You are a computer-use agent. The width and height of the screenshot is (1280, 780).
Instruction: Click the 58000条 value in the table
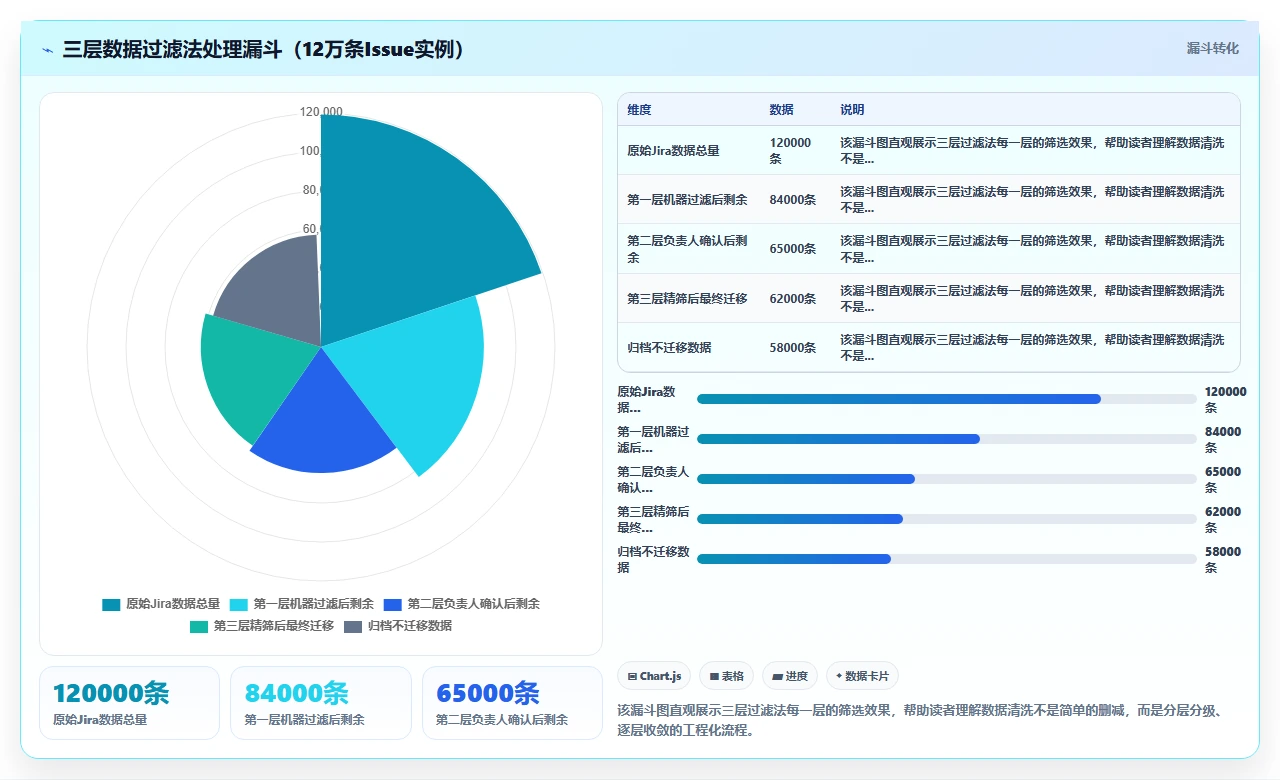pyautogui.click(x=792, y=347)
